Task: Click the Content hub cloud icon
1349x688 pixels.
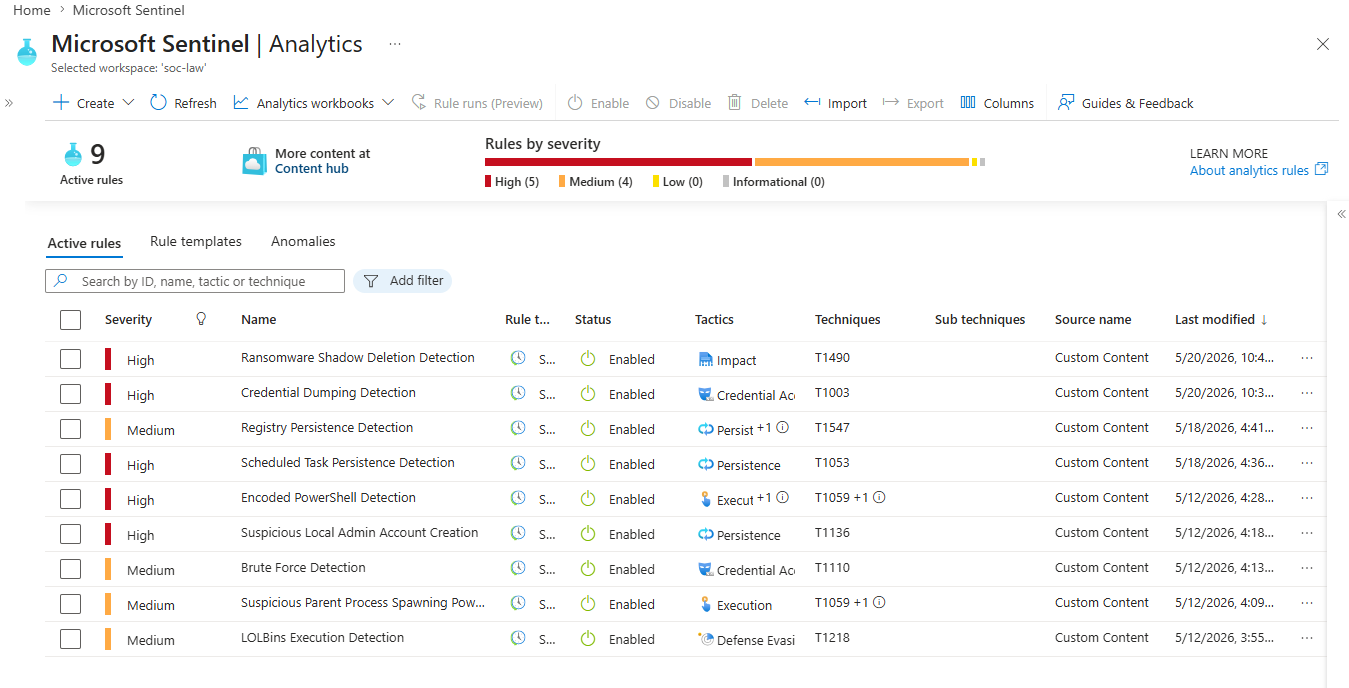Action: 255,161
